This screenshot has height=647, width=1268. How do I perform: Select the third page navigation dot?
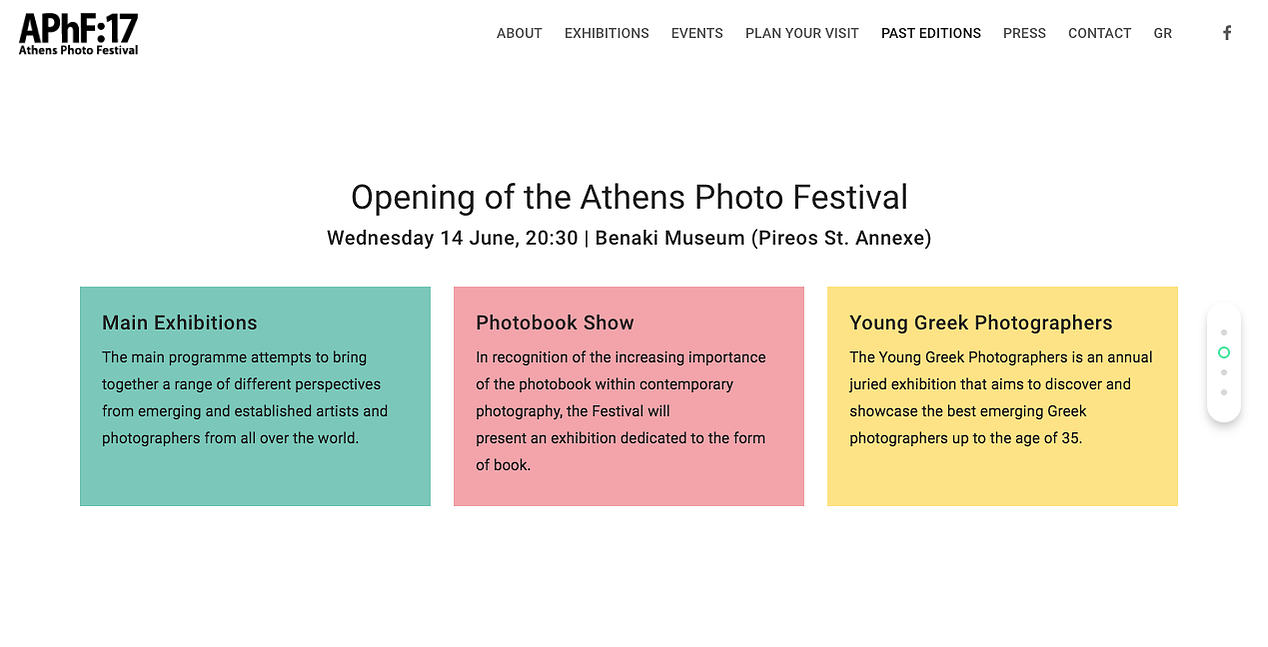coord(1224,372)
